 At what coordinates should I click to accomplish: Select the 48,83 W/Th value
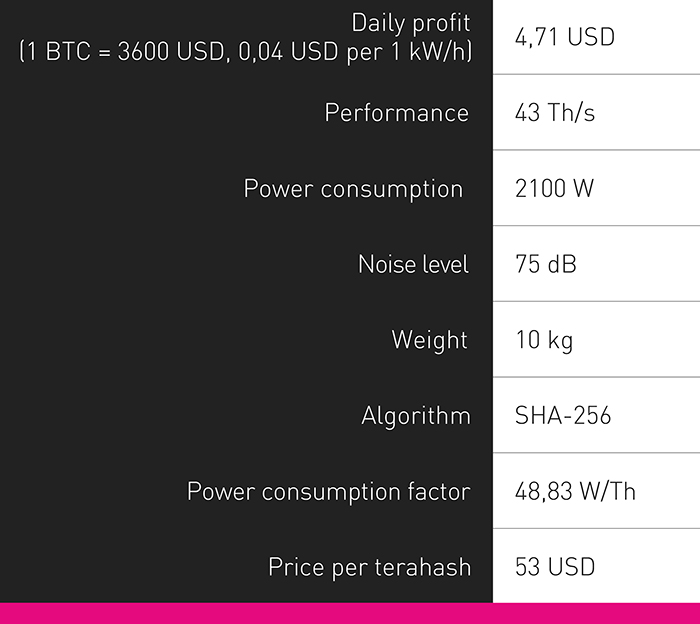[x=575, y=492]
